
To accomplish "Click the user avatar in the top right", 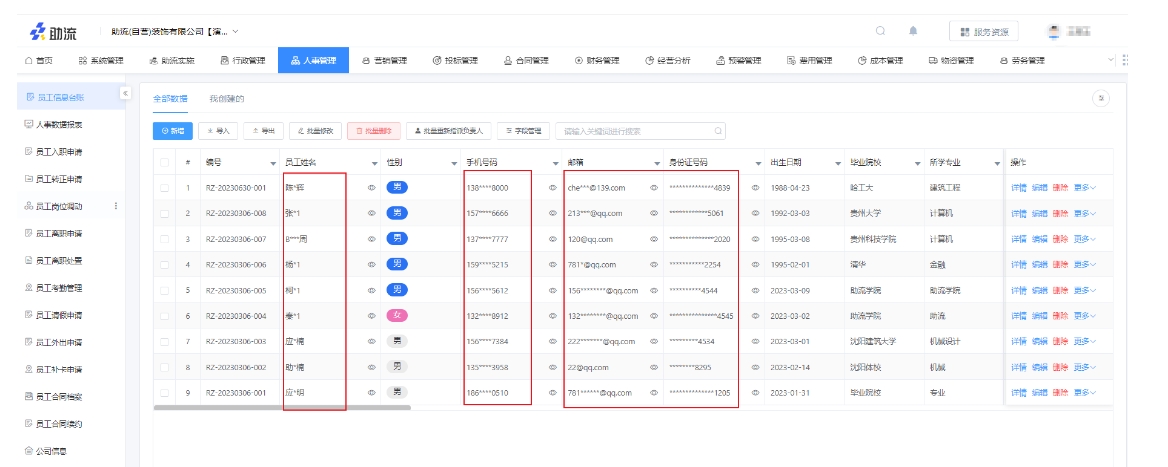I will (x=1054, y=31).
